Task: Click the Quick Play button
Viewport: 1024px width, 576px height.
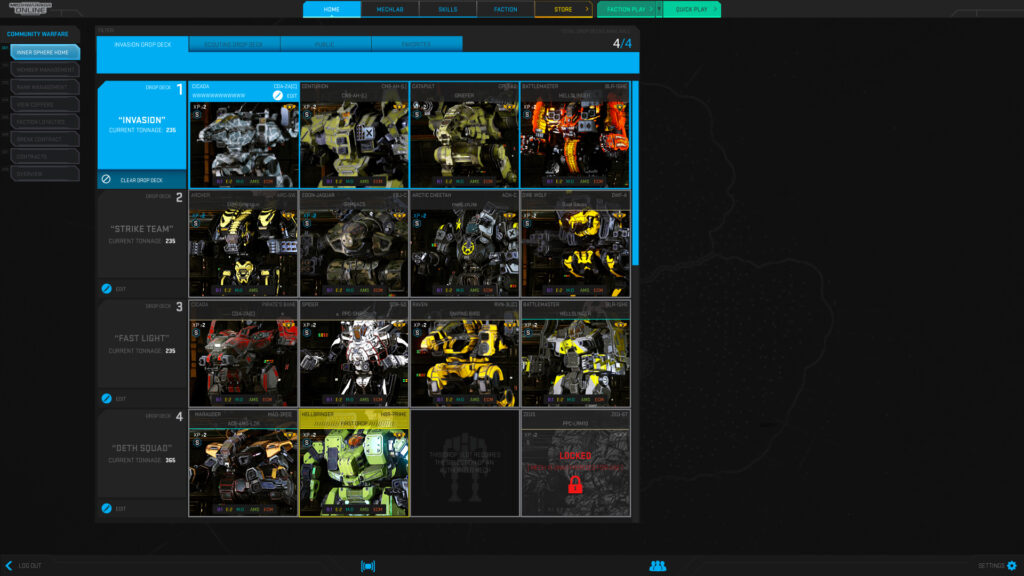Action: pos(692,9)
